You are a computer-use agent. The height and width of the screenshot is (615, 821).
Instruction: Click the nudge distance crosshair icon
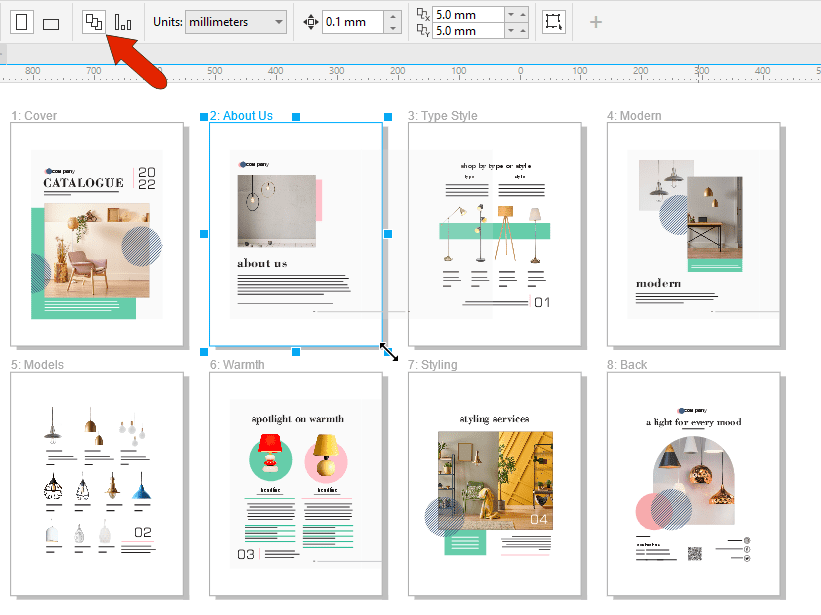[310, 21]
